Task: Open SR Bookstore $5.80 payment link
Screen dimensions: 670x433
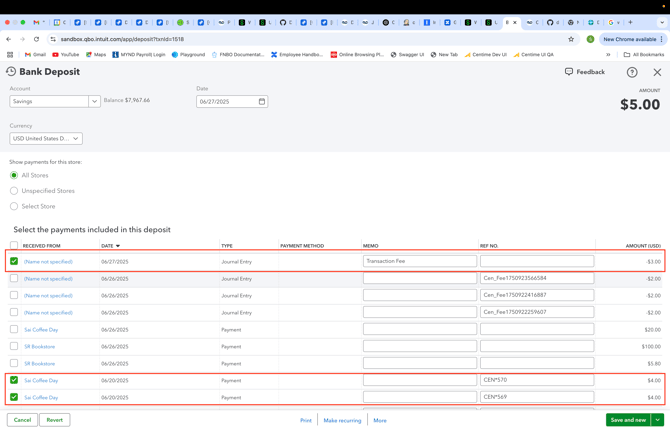Action: [40, 363]
